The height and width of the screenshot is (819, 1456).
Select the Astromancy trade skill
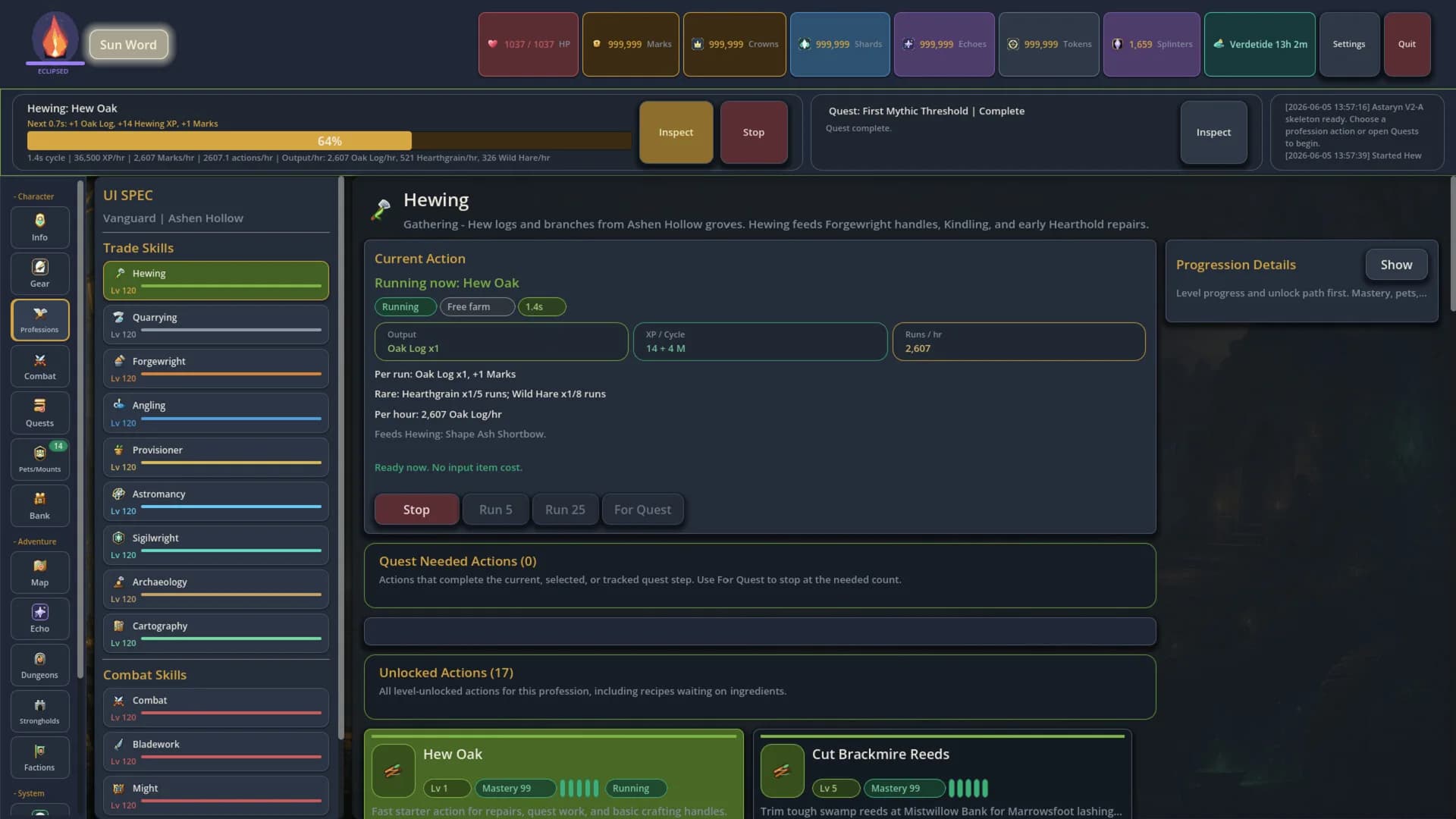click(x=216, y=501)
